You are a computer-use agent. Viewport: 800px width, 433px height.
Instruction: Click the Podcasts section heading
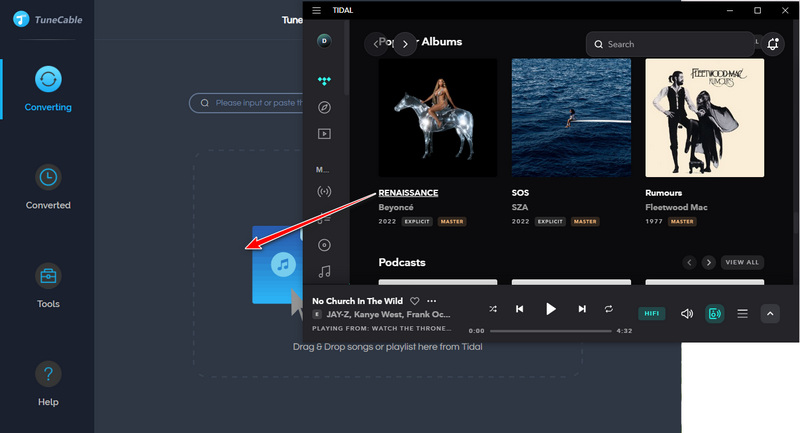pos(402,262)
